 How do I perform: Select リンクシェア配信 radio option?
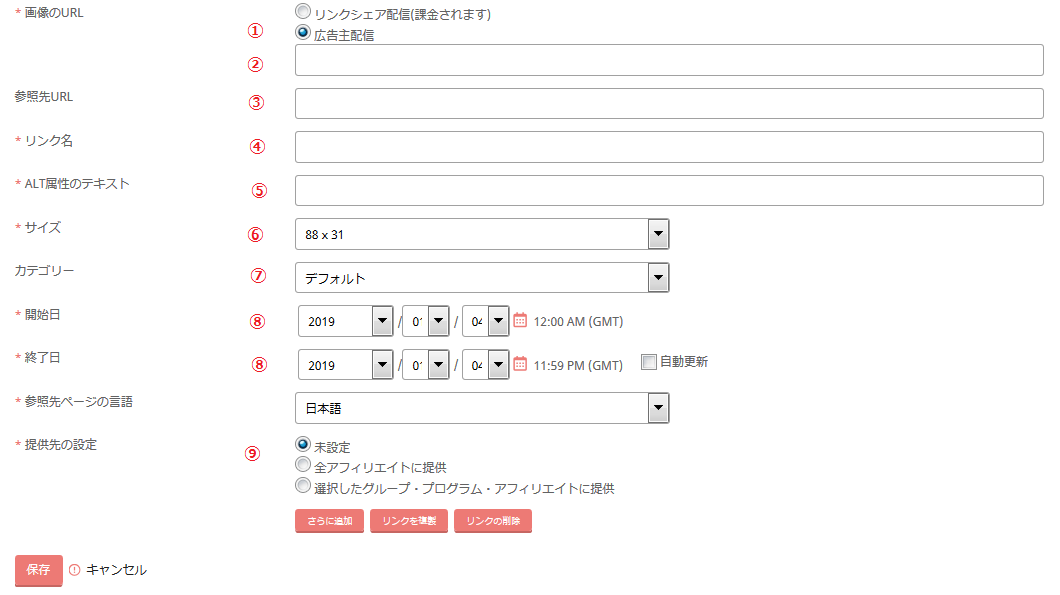[x=303, y=12]
